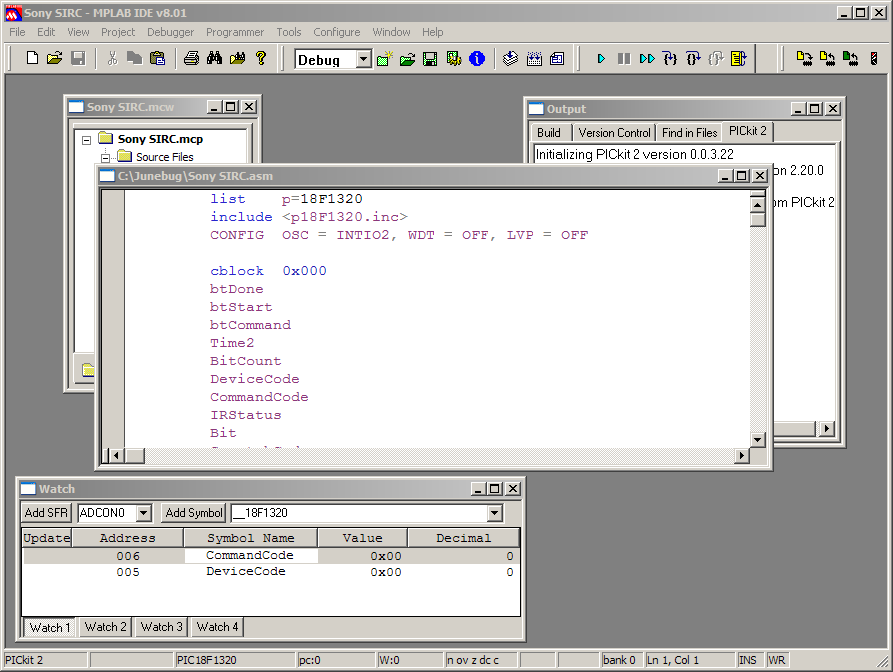
Task: Switch to the Watch 3 tab
Action: point(161,627)
